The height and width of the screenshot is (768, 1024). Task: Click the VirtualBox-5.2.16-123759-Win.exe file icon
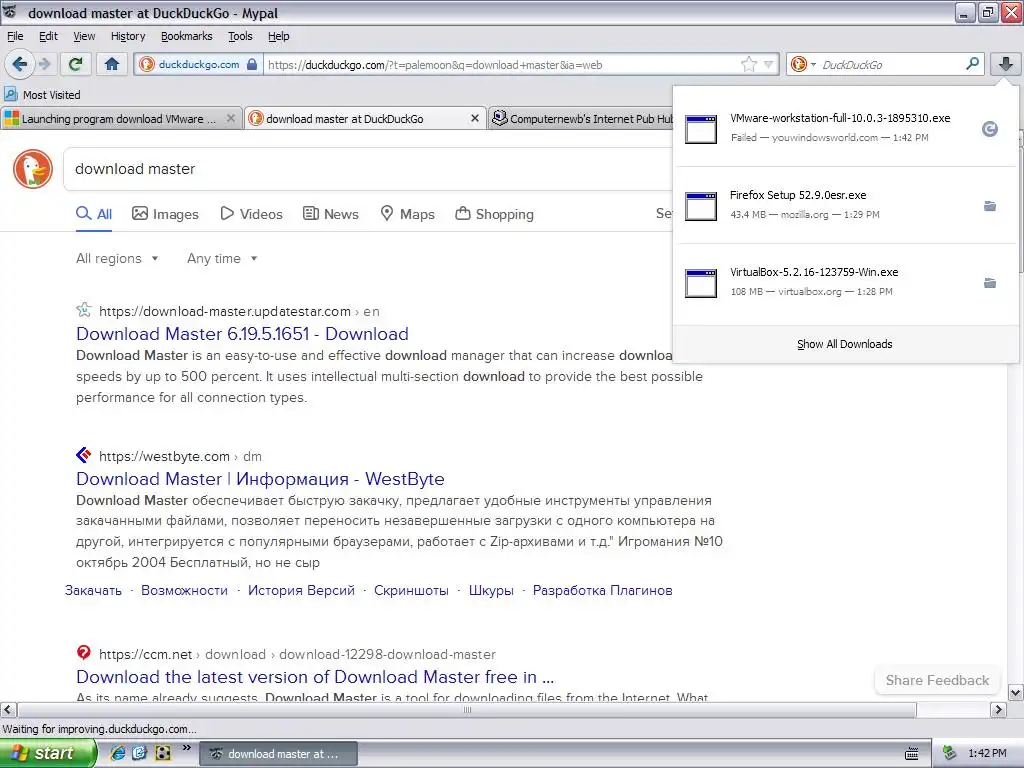tap(701, 283)
